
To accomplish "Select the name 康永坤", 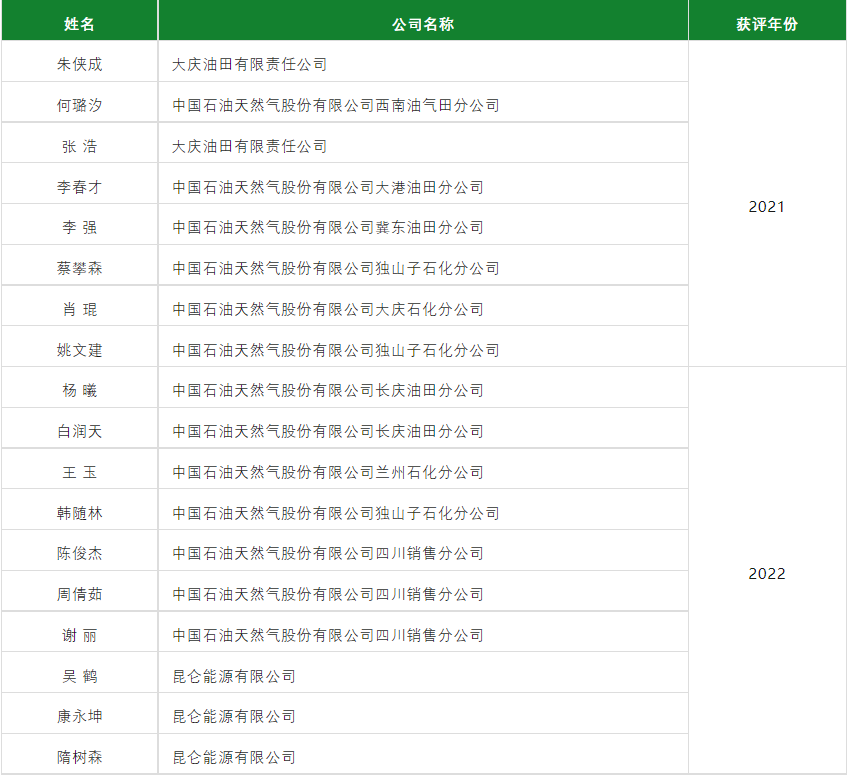I will pos(80,716).
